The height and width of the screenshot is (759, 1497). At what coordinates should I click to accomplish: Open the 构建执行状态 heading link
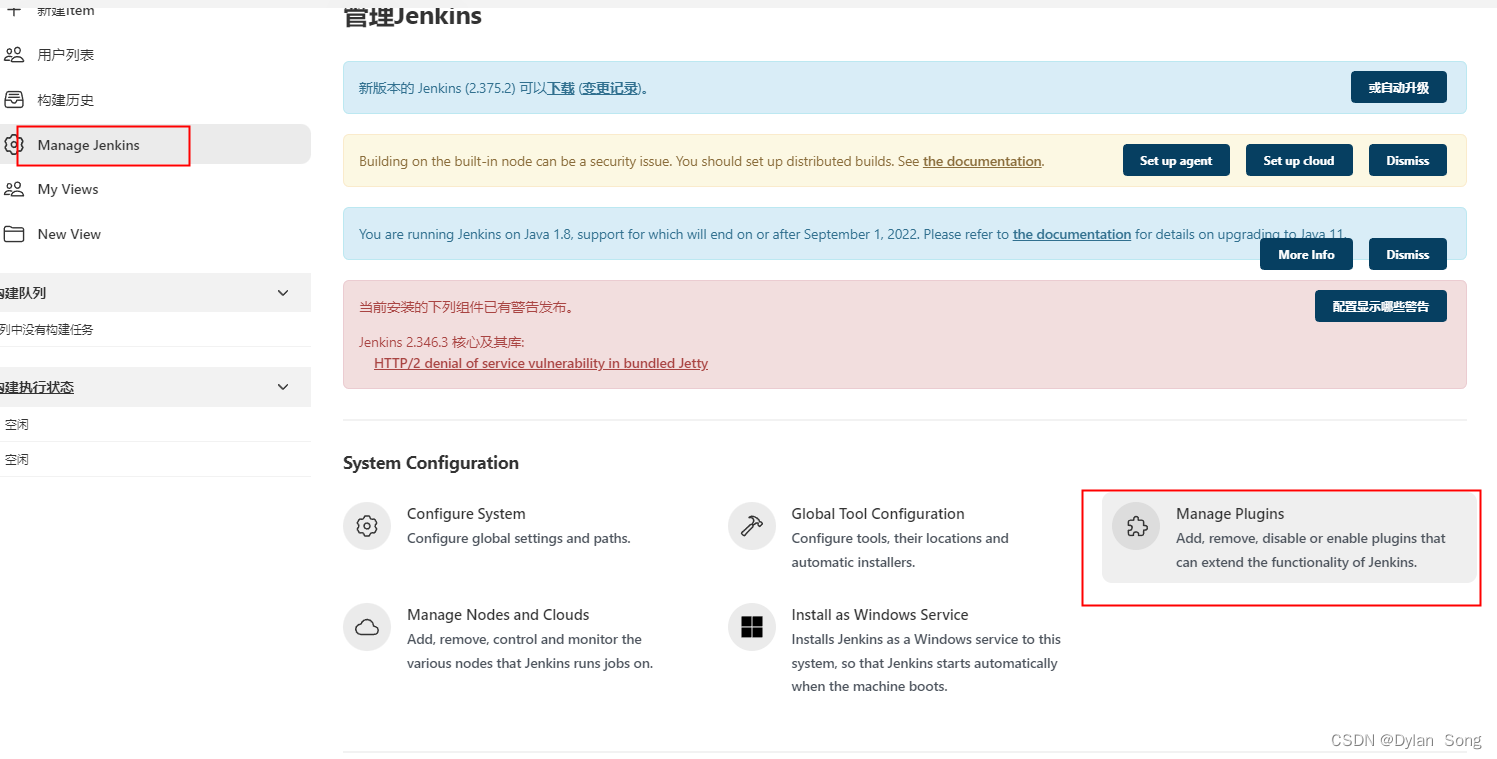pos(37,387)
